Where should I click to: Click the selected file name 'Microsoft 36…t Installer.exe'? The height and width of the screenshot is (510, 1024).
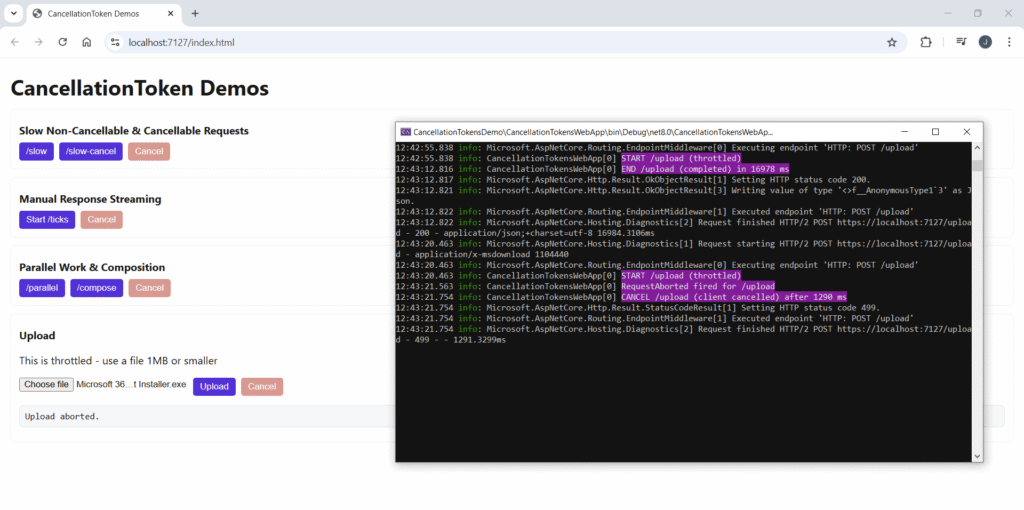(131, 385)
